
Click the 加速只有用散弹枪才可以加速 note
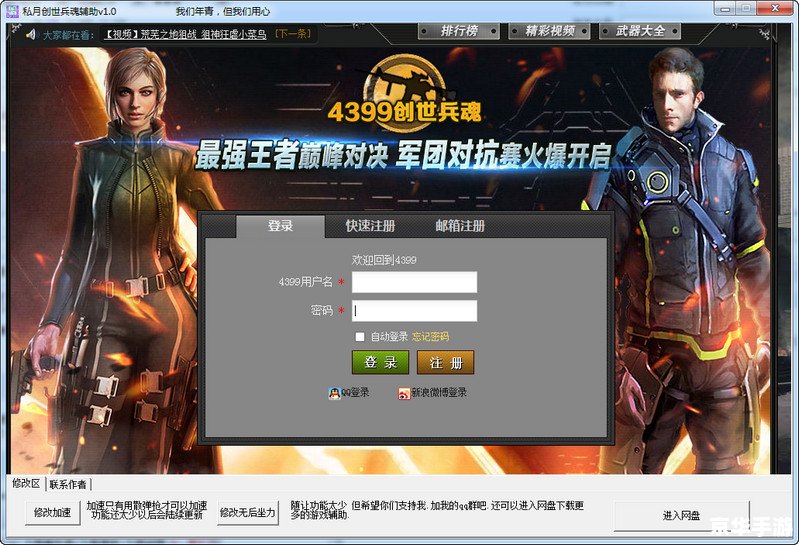click(147, 510)
